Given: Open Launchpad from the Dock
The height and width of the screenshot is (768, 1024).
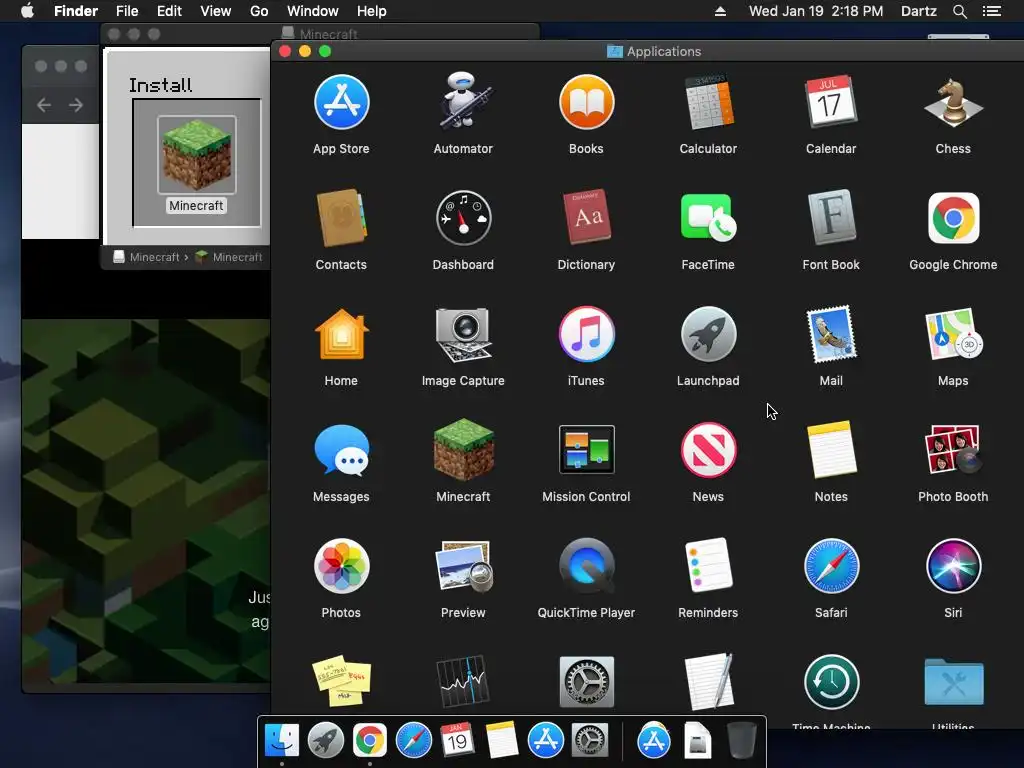Looking at the screenshot, I should (x=326, y=740).
